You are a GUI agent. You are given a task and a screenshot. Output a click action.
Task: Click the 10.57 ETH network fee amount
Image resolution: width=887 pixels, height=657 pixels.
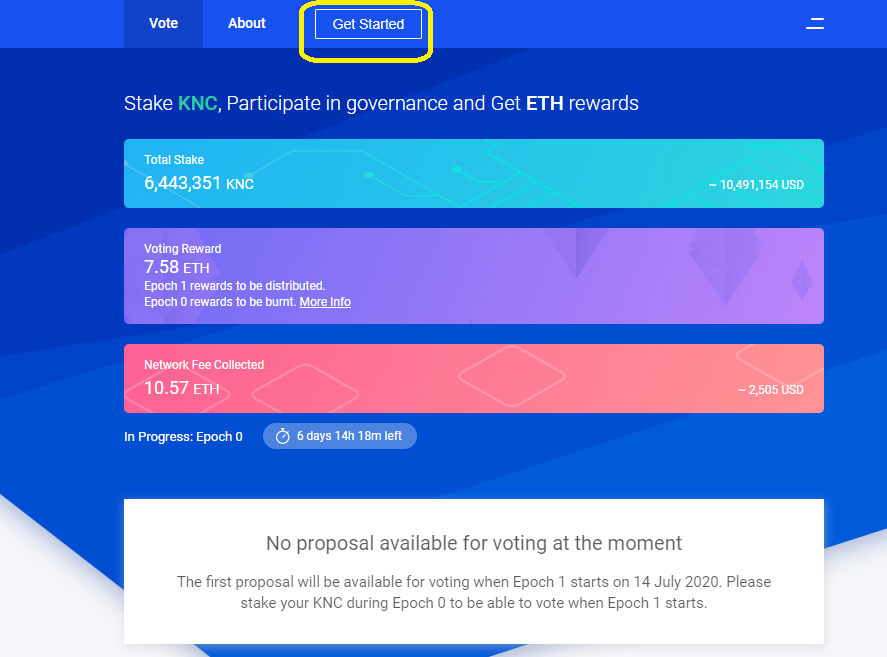[177, 388]
